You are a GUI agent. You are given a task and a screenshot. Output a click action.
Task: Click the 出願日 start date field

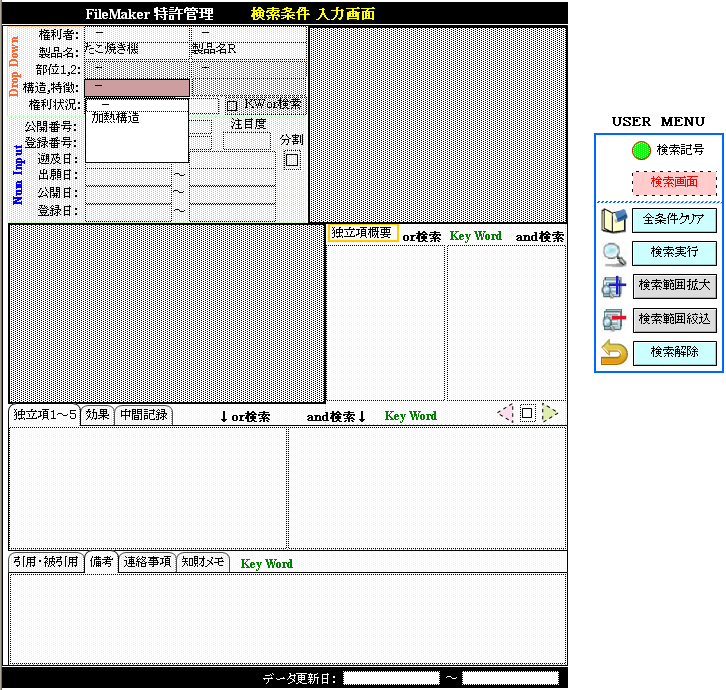(128, 177)
